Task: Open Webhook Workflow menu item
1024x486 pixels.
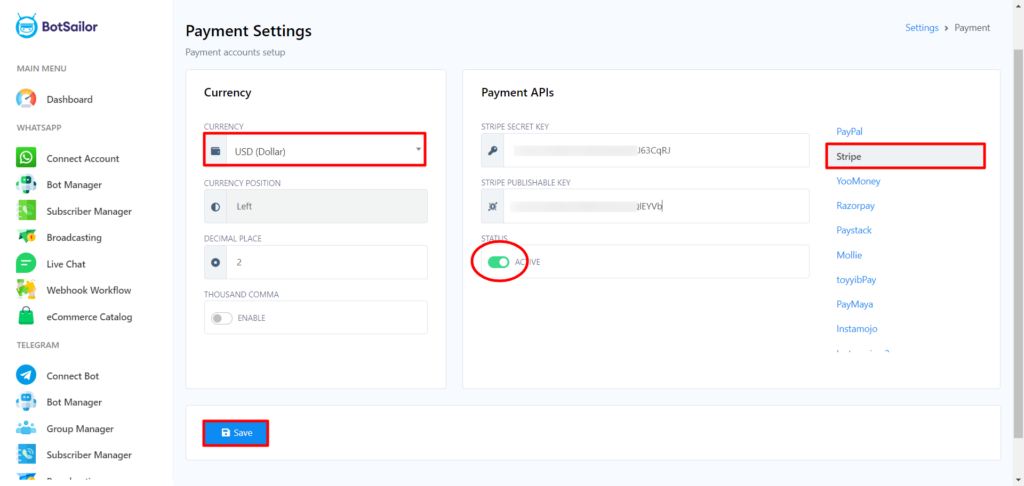Action: point(89,290)
